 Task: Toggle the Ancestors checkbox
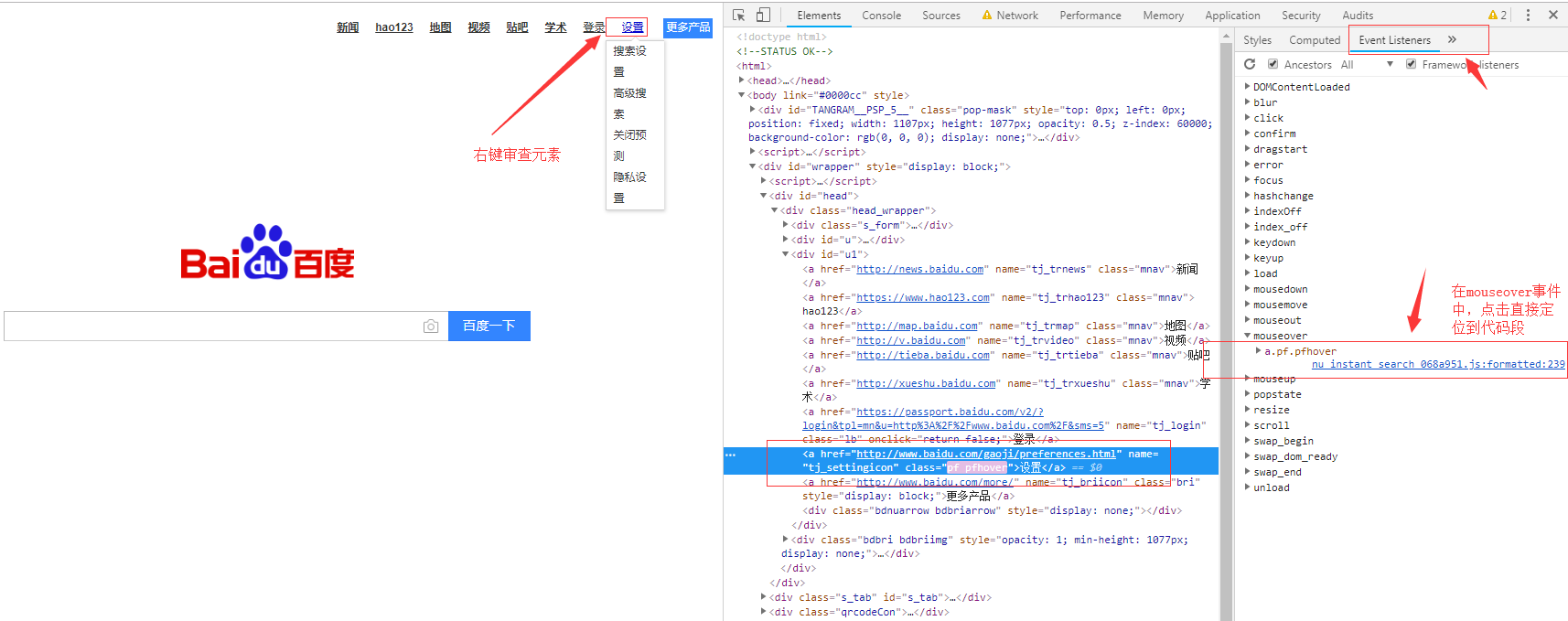point(1273,64)
